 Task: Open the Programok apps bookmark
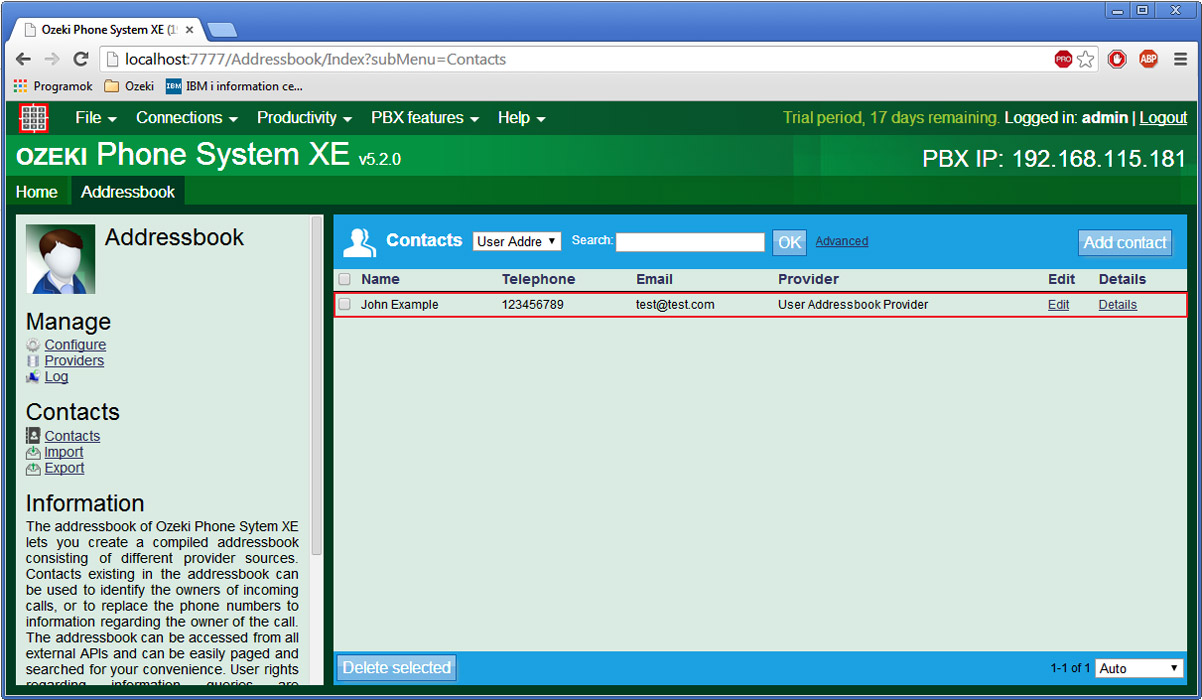[53, 86]
